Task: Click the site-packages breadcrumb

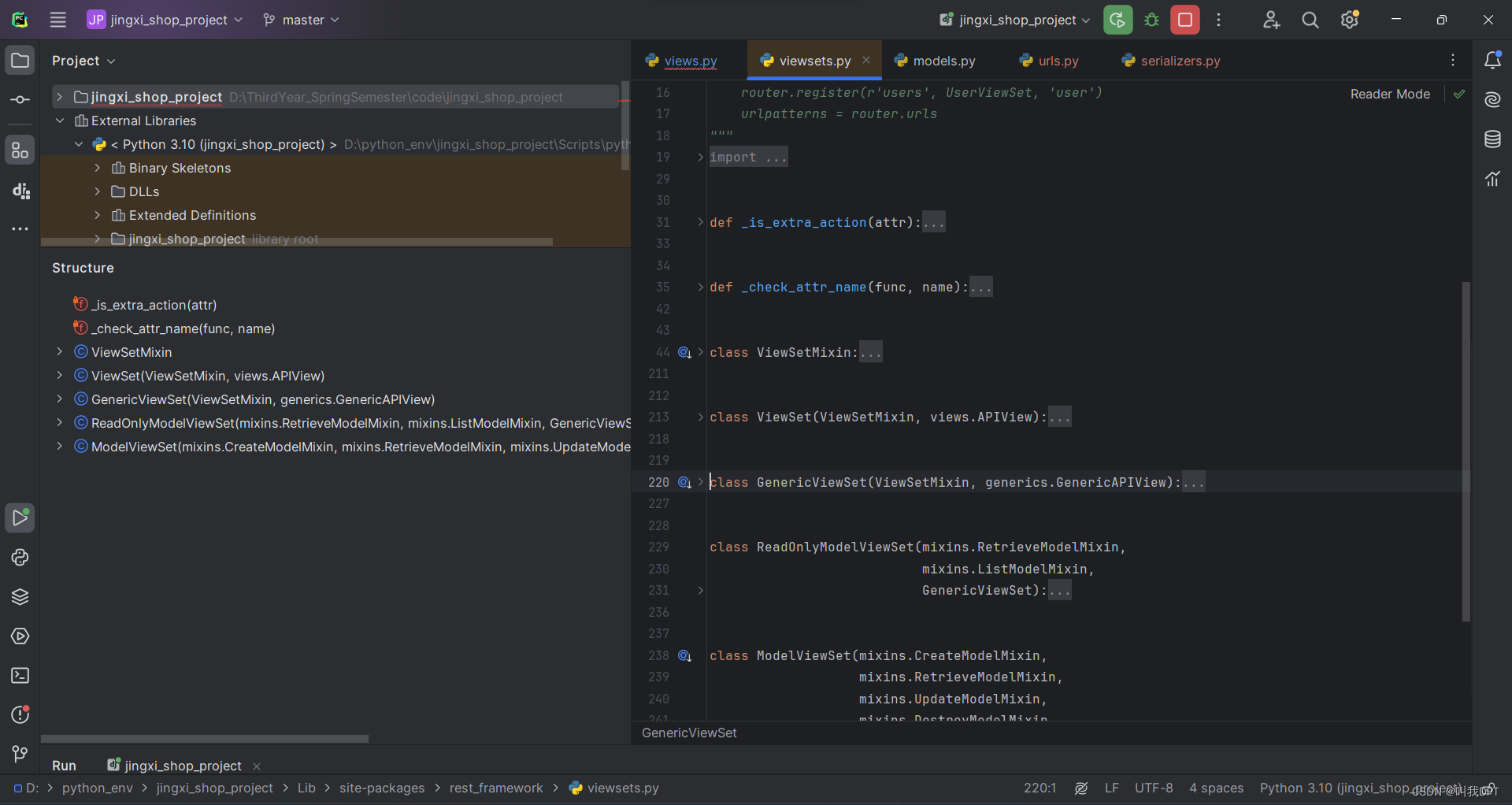Action: [x=382, y=788]
